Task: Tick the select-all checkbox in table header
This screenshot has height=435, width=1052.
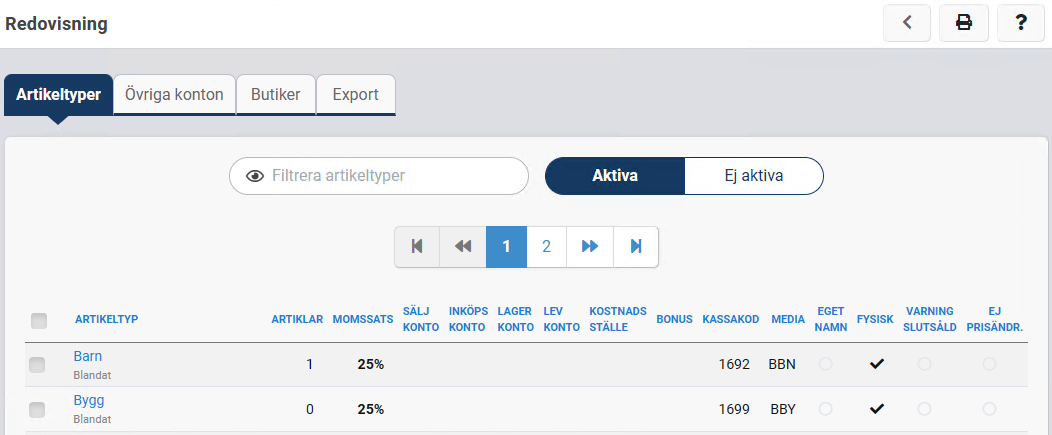Action: pos(39,321)
